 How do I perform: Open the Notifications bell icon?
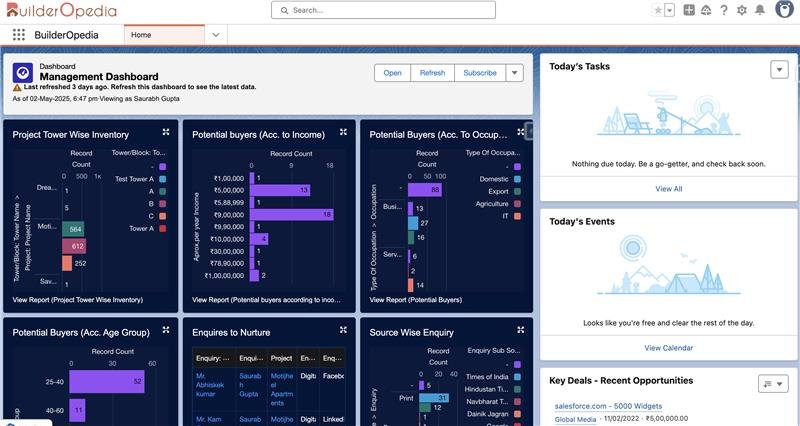pos(760,10)
